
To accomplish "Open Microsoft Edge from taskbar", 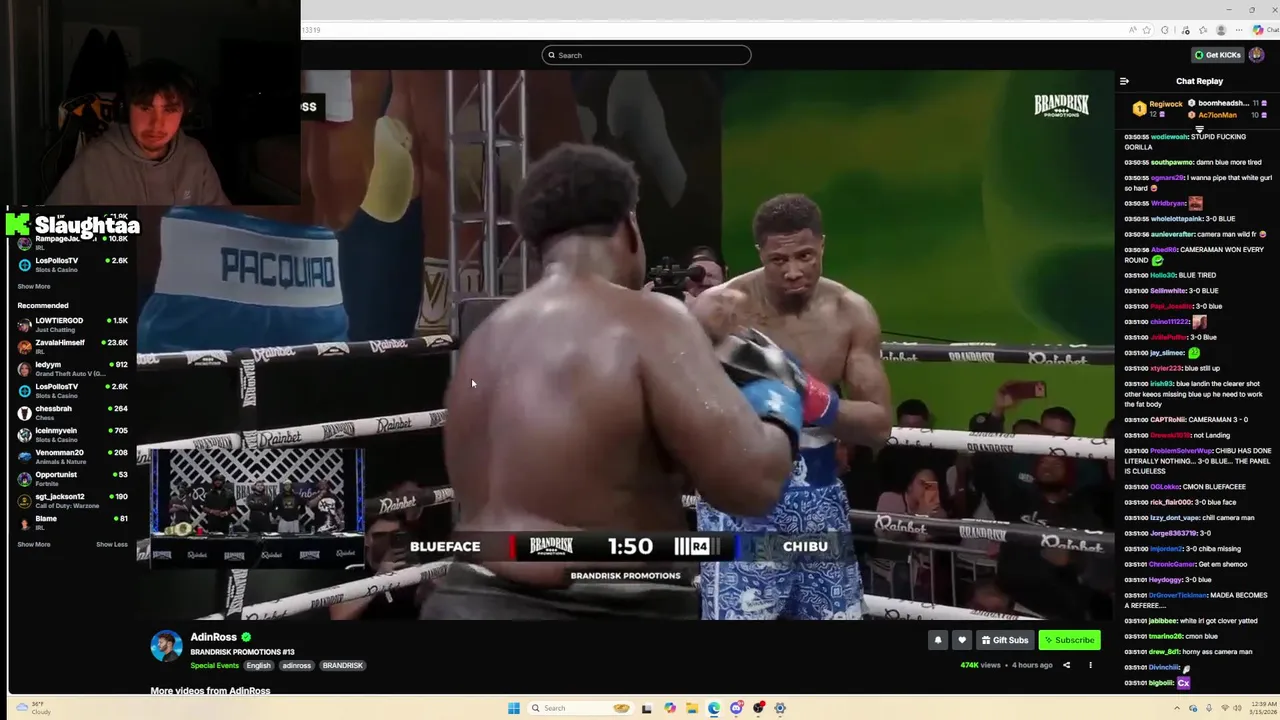I will click(714, 708).
